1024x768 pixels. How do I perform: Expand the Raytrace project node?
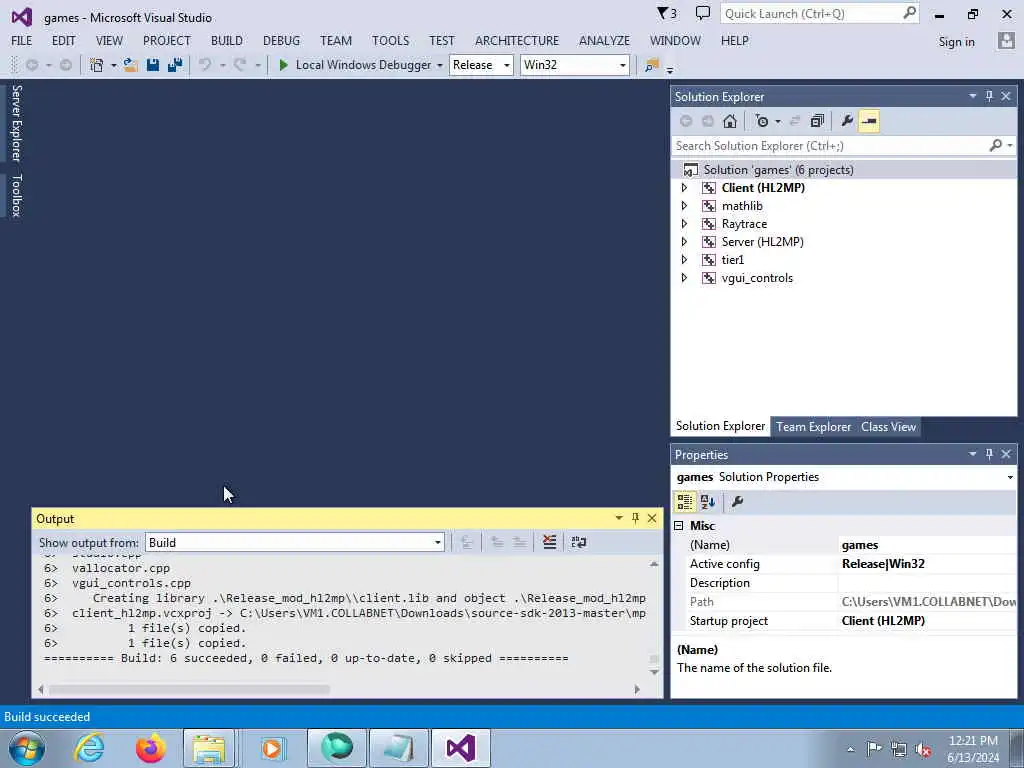684,224
